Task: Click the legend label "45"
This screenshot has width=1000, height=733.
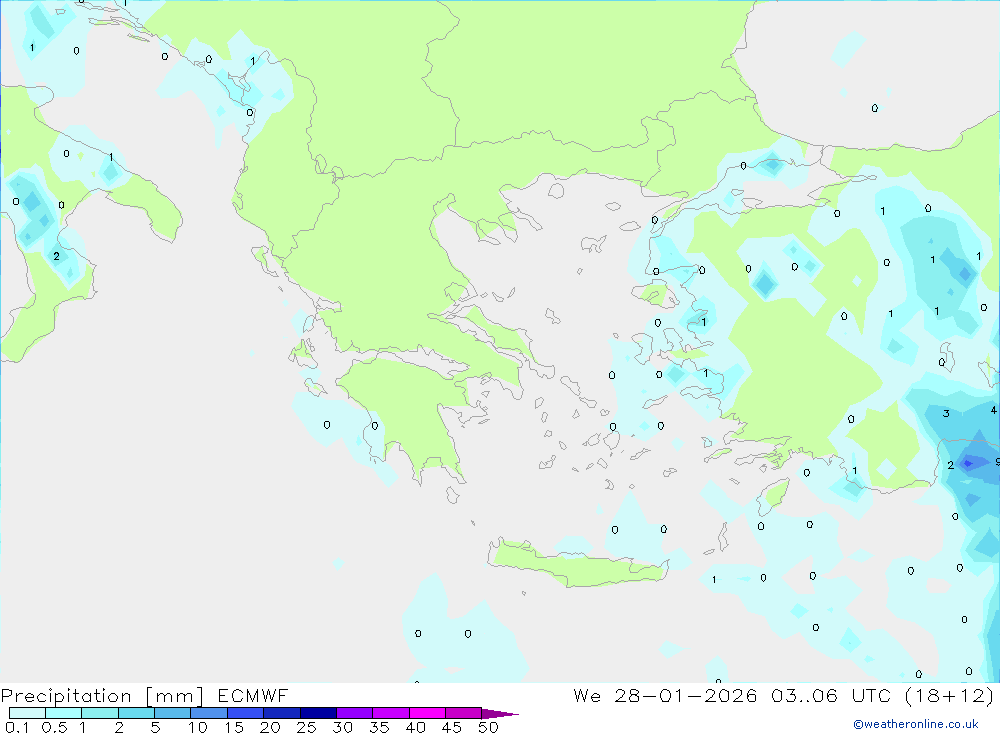Action: 452,727
